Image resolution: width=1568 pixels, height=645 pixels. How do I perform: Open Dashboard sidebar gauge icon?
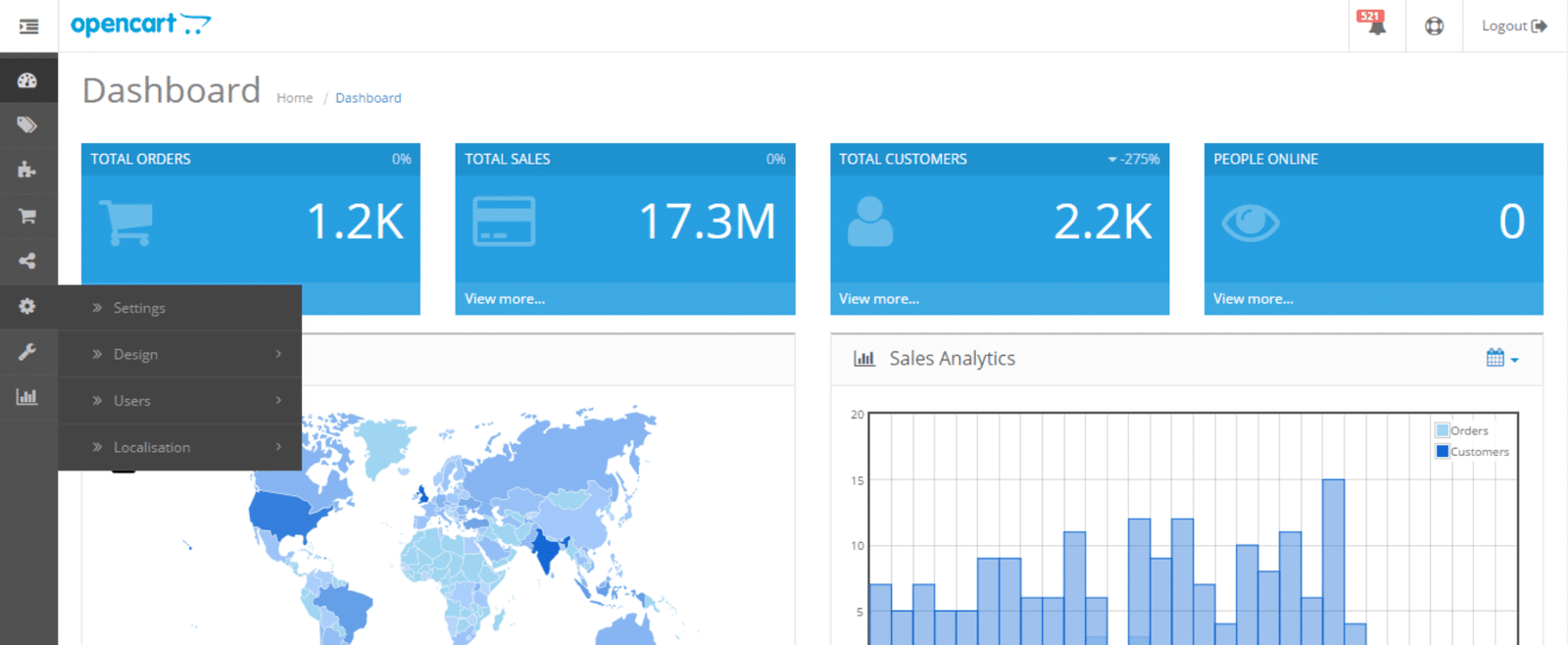pos(27,80)
